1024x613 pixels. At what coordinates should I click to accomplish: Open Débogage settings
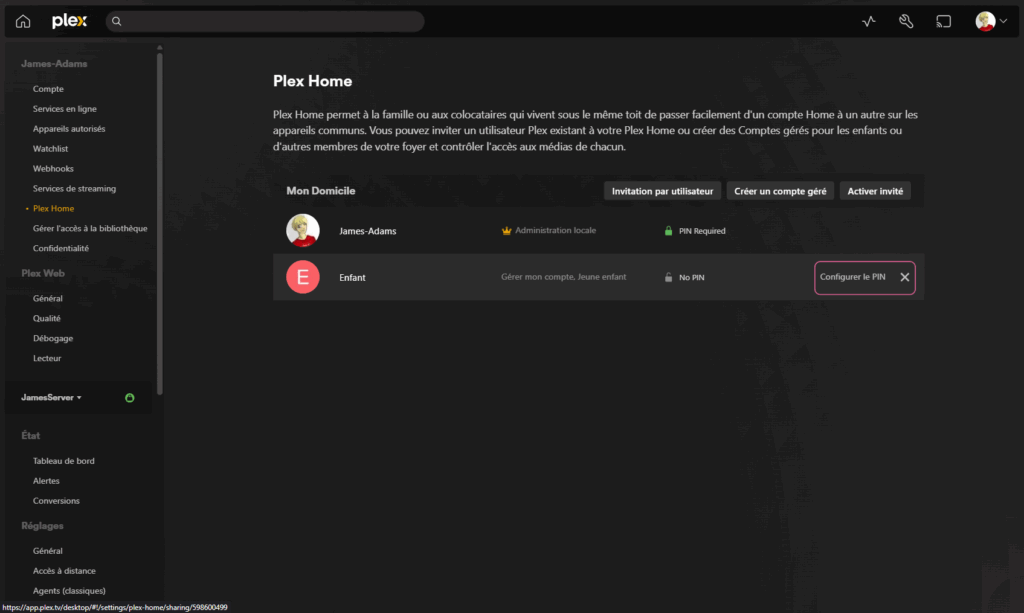(x=53, y=338)
